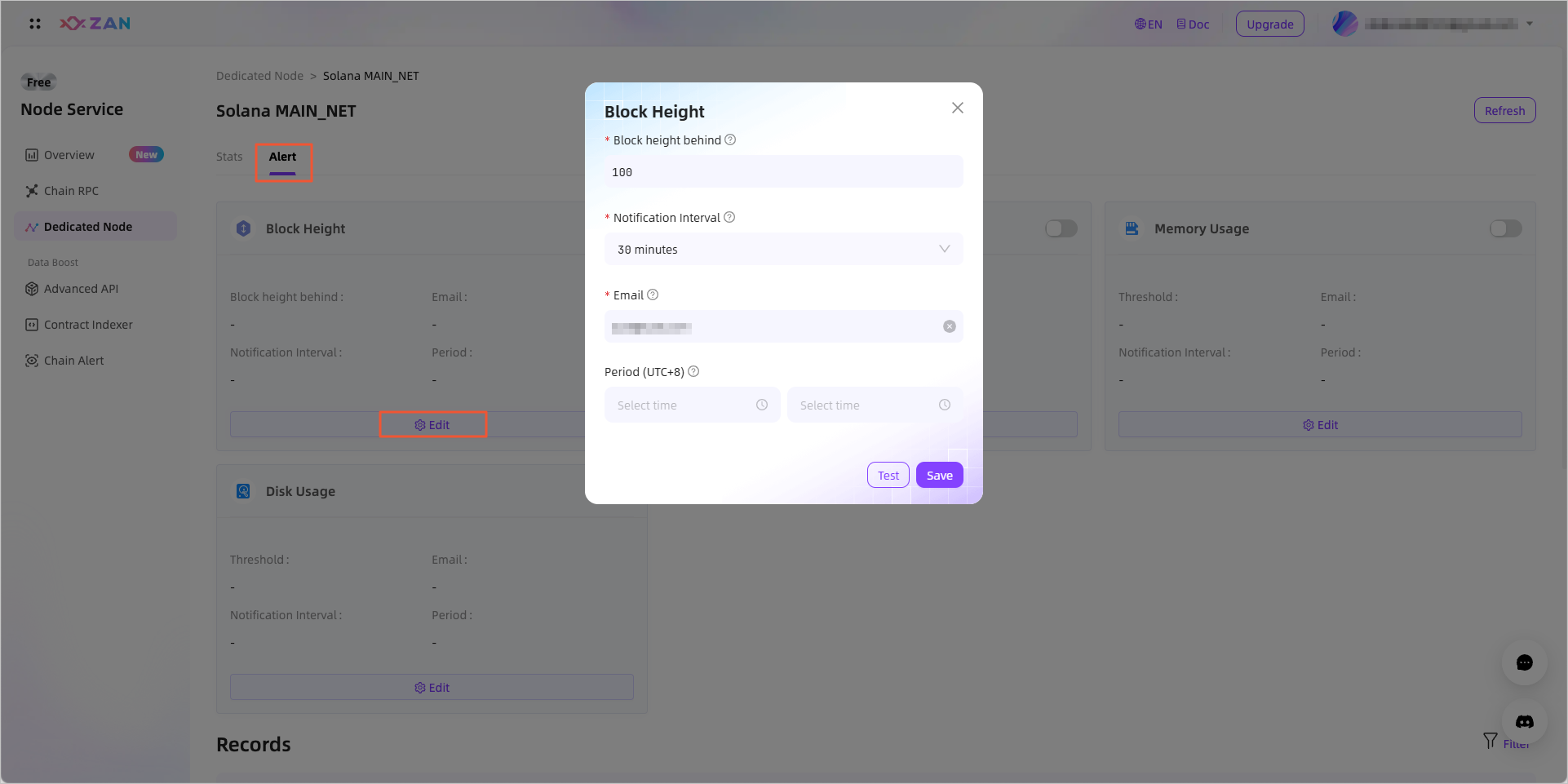
Task: Click the Refresh button
Action: coord(1504,111)
